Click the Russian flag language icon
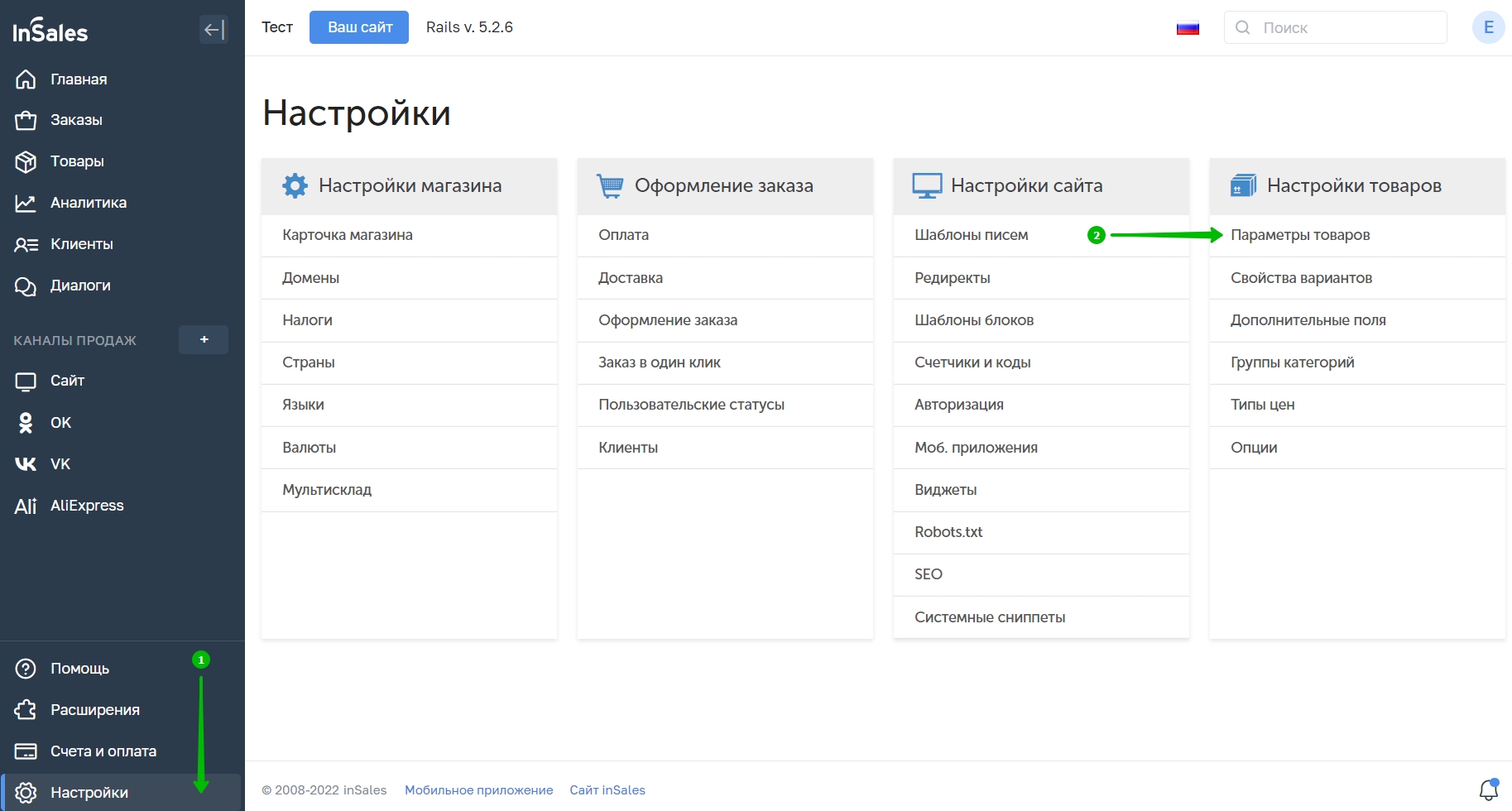 click(x=1188, y=28)
